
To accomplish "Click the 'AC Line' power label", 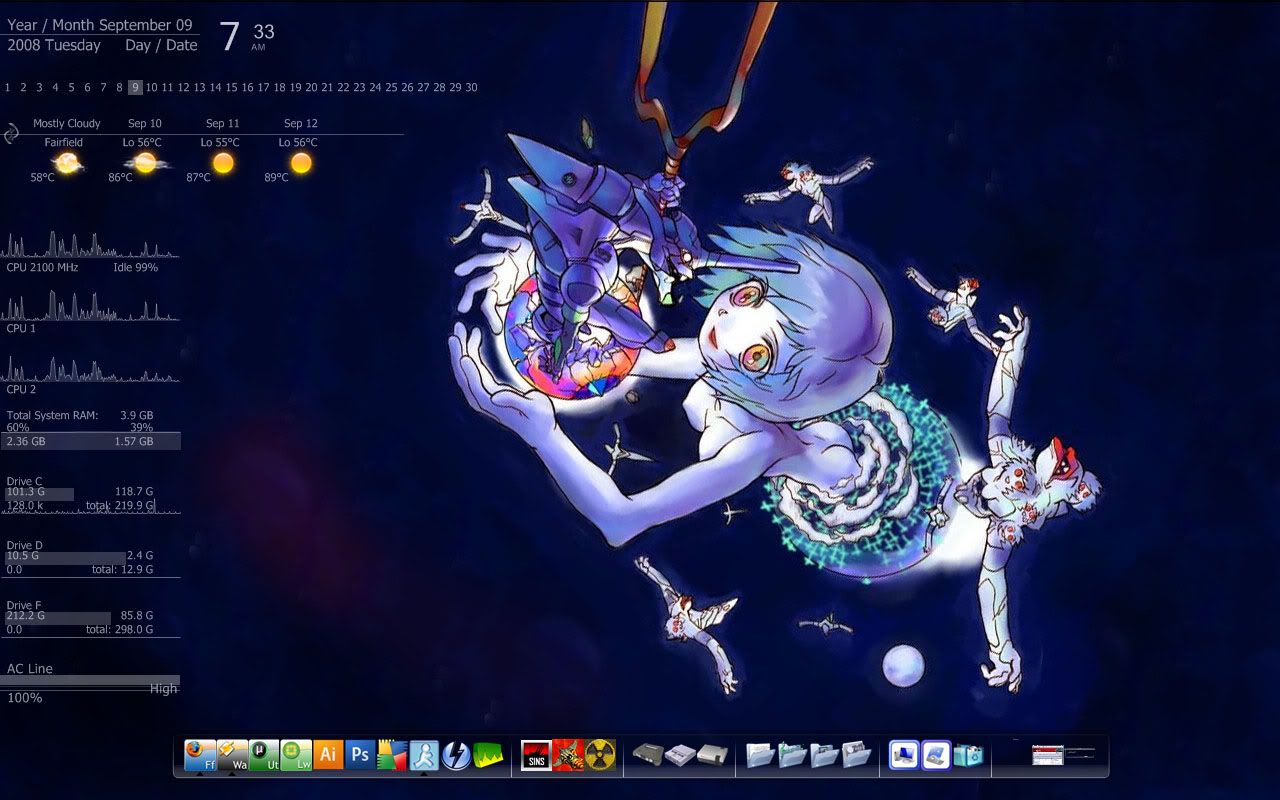I will [30, 669].
